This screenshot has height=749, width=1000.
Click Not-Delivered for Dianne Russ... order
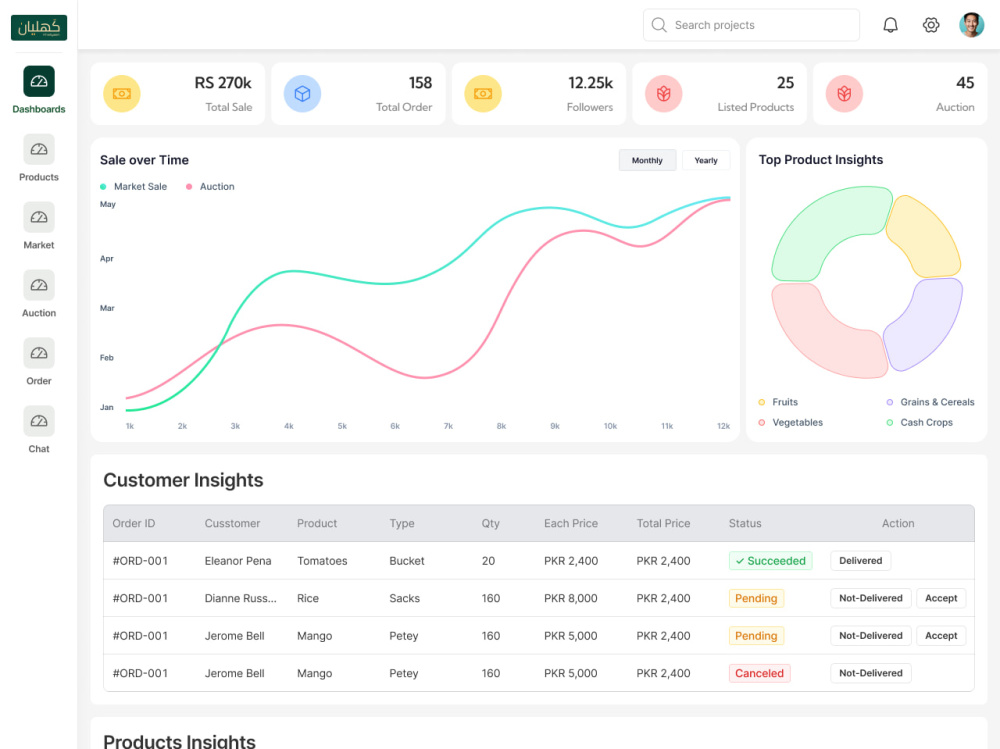(871, 598)
